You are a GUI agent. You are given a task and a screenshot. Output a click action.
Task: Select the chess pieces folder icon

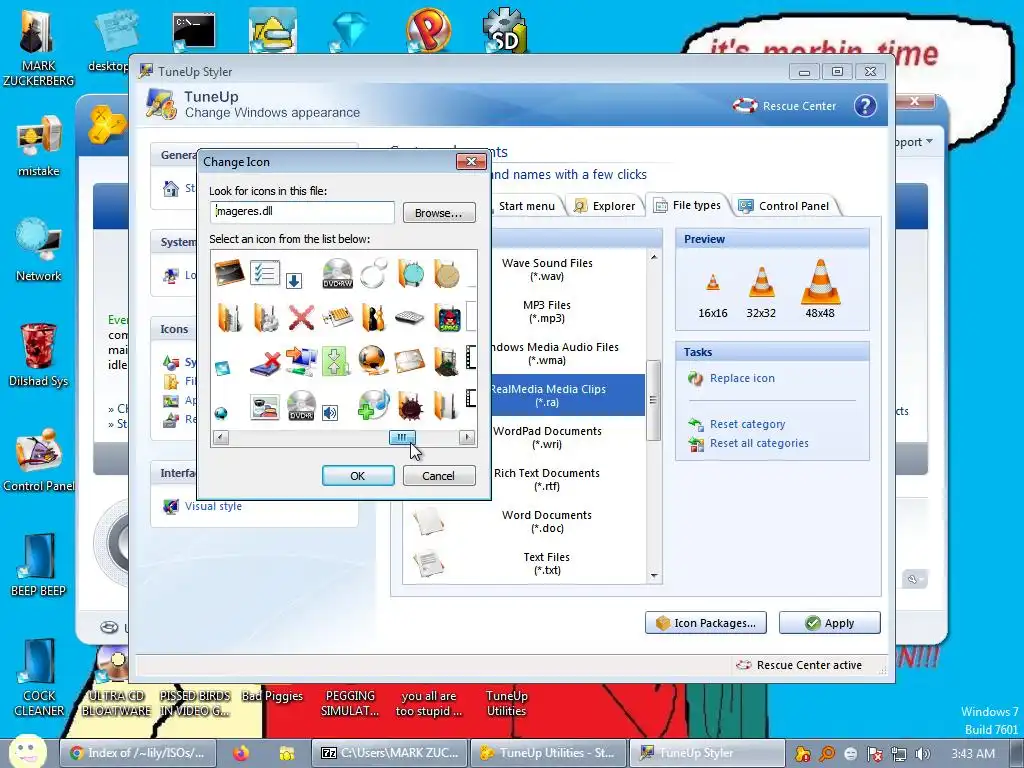374,318
